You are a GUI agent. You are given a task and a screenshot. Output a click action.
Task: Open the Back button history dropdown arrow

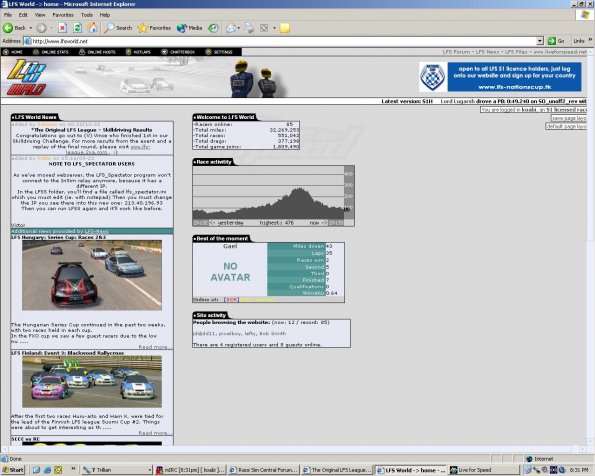click(x=31, y=28)
